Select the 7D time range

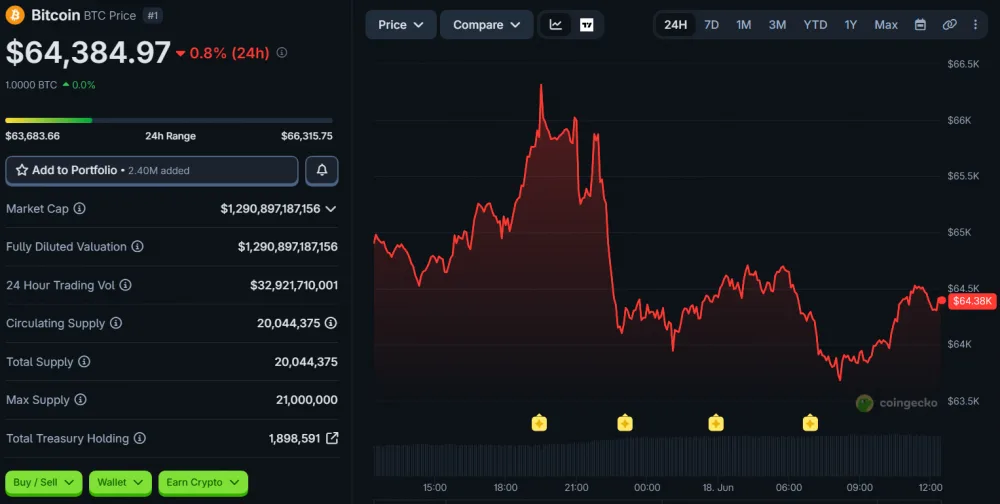(x=712, y=25)
